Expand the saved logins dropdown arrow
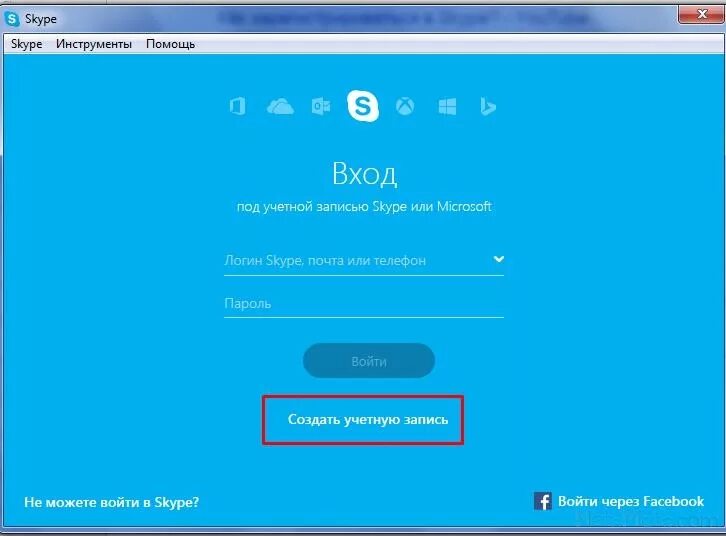The width and height of the screenshot is (726, 536). (x=499, y=259)
